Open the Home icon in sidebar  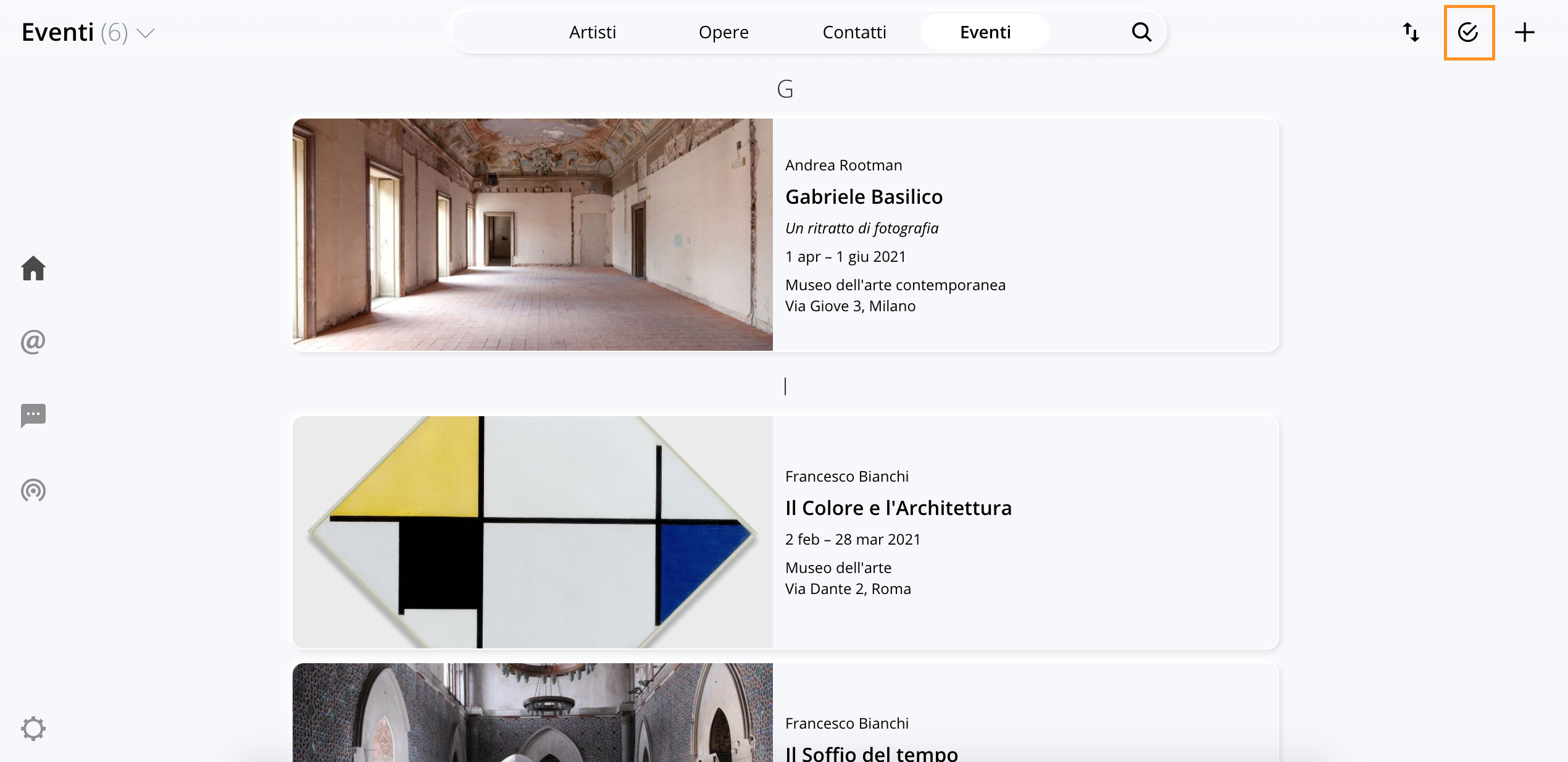(33, 269)
